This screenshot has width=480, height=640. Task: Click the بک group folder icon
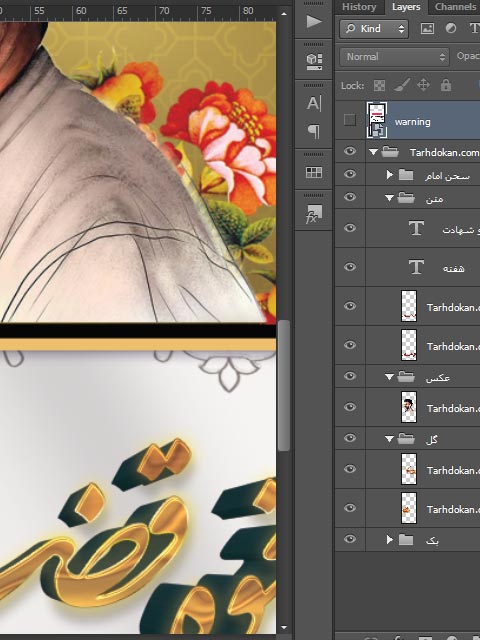click(x=406, y=540)
